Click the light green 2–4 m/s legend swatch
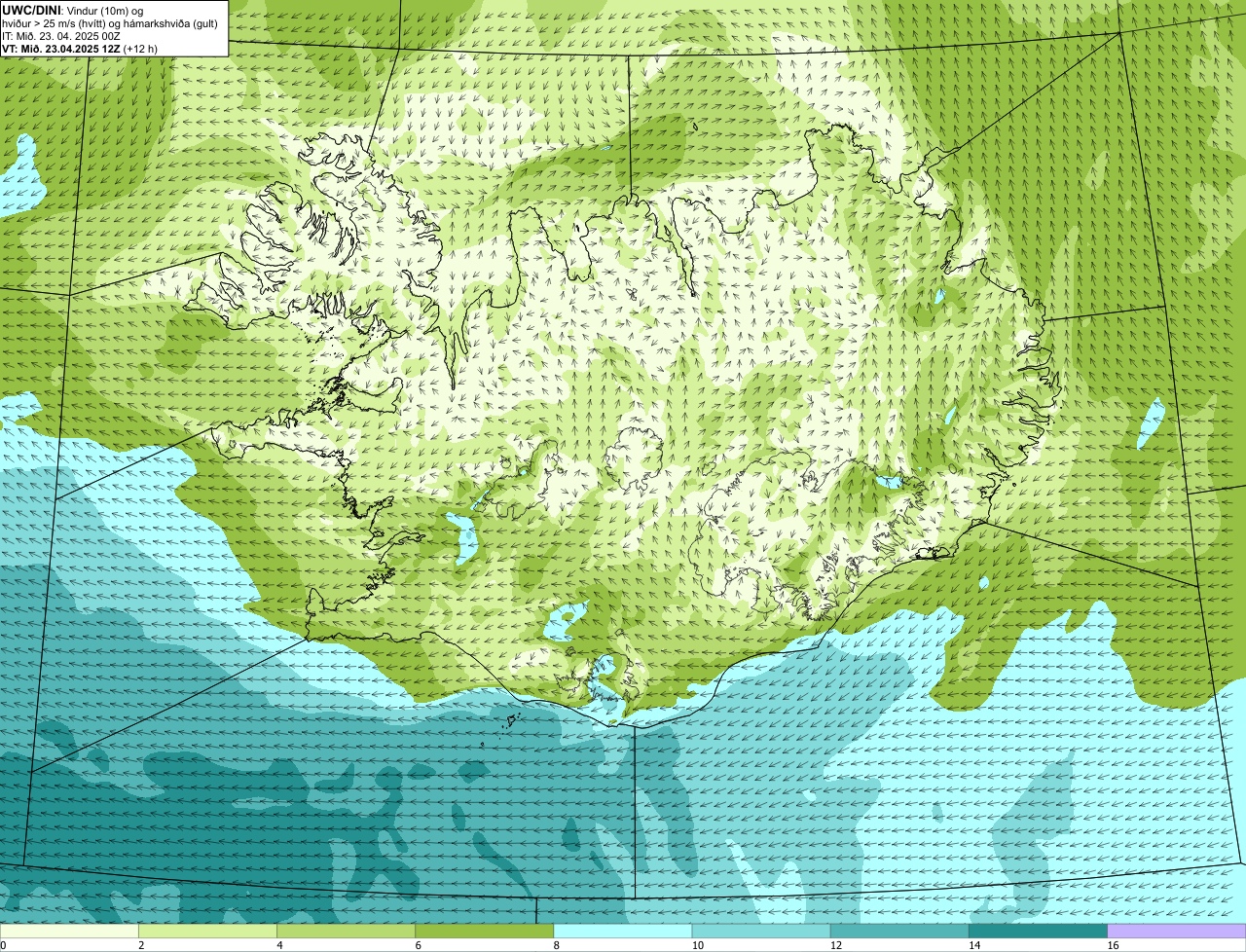The width and height of the screenshot is (1246, 952). point(208,932)
